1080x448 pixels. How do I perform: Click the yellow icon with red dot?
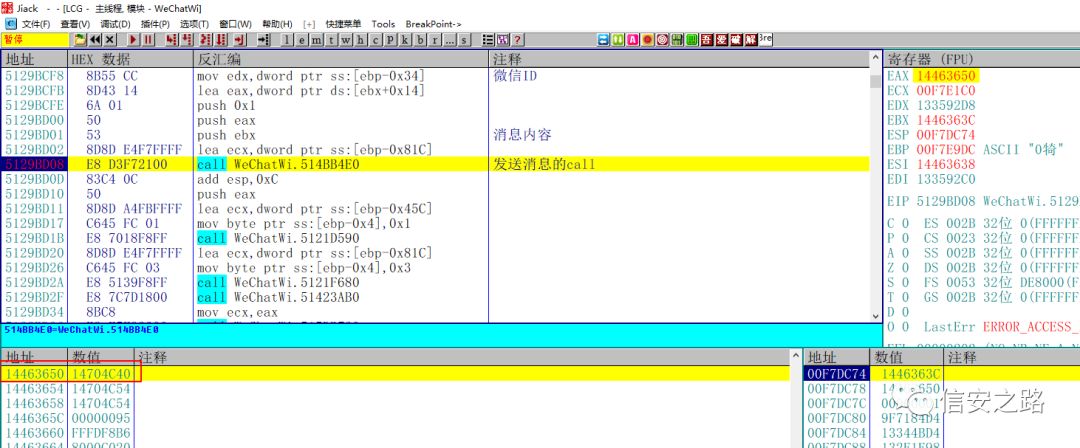tap(647, 39)
